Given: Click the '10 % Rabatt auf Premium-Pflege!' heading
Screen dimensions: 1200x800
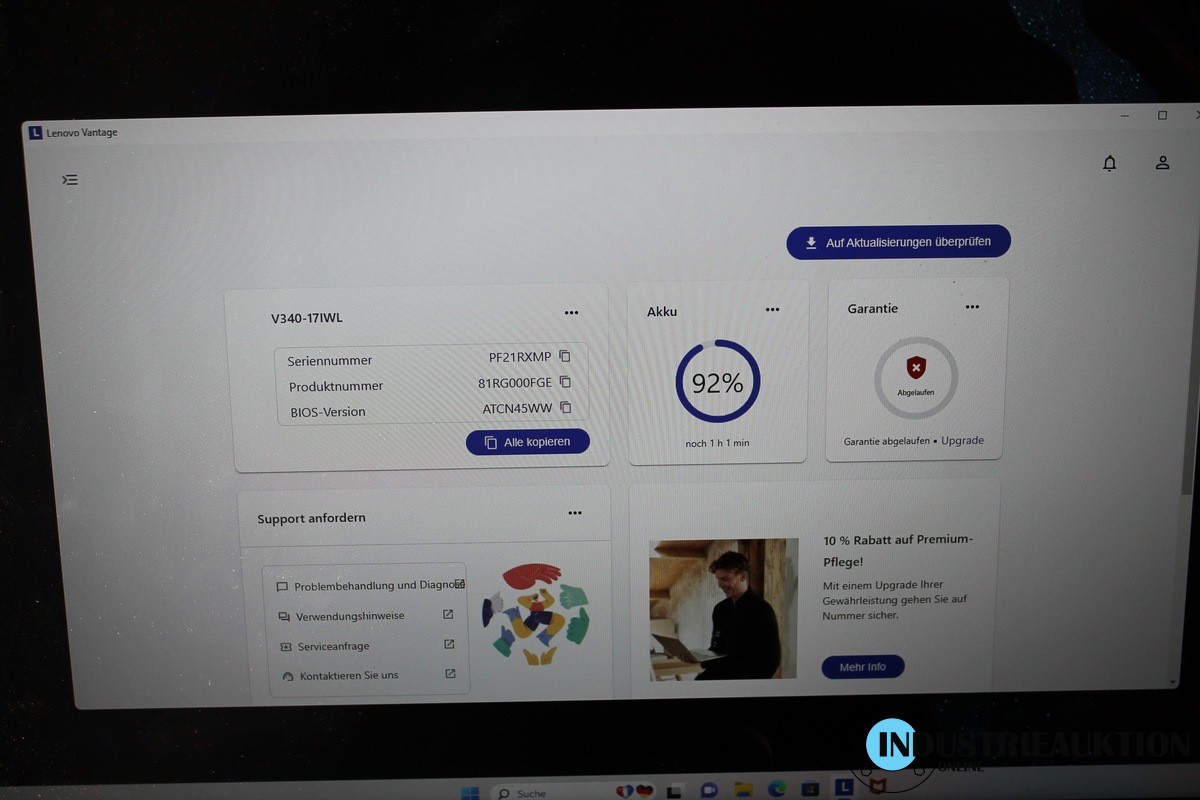Looking at the screenshot, I should click(x=898, y=550).
